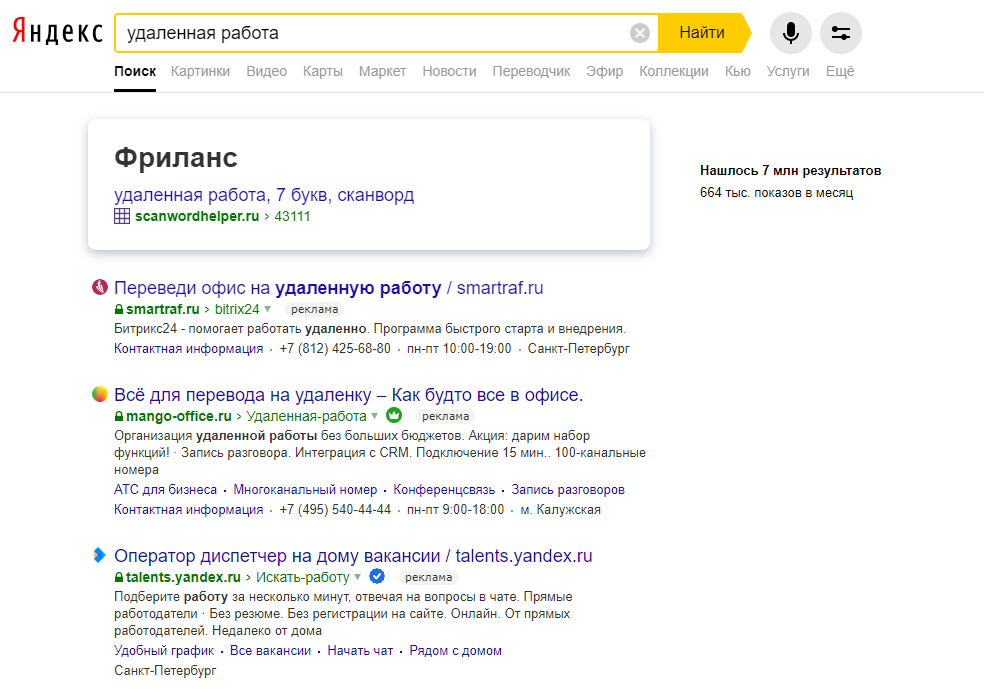The width and height of the screenshot is (984, 689).
Task: Open the Эфир tab
Action: 604,72
